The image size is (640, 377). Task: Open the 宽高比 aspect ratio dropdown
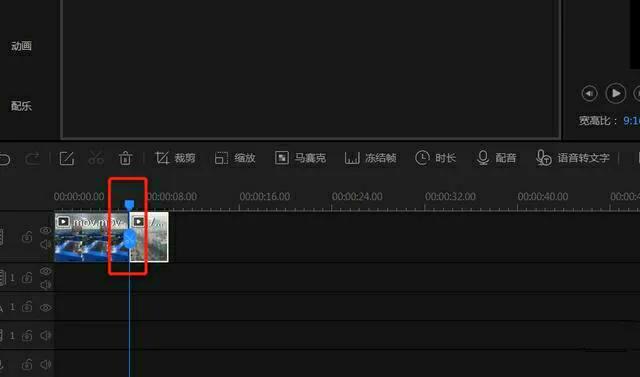631,121
